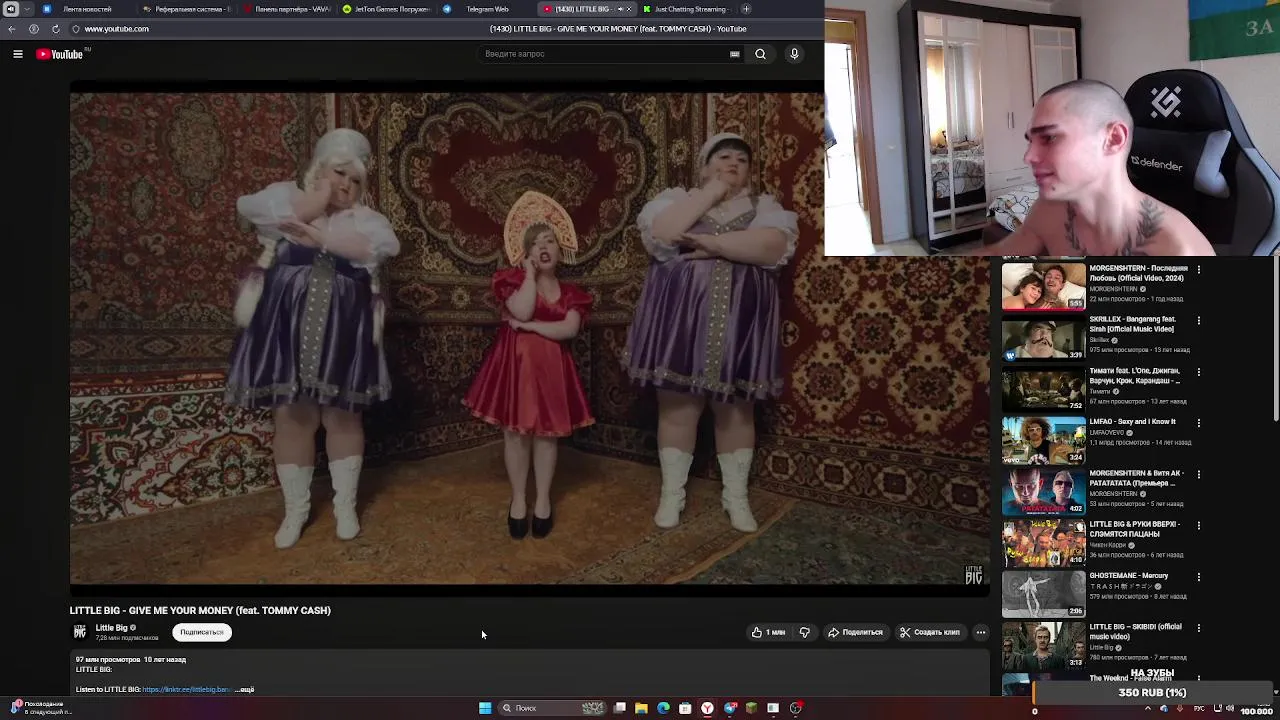
Task: Dislike the video
Action: [x=804, y=632]
